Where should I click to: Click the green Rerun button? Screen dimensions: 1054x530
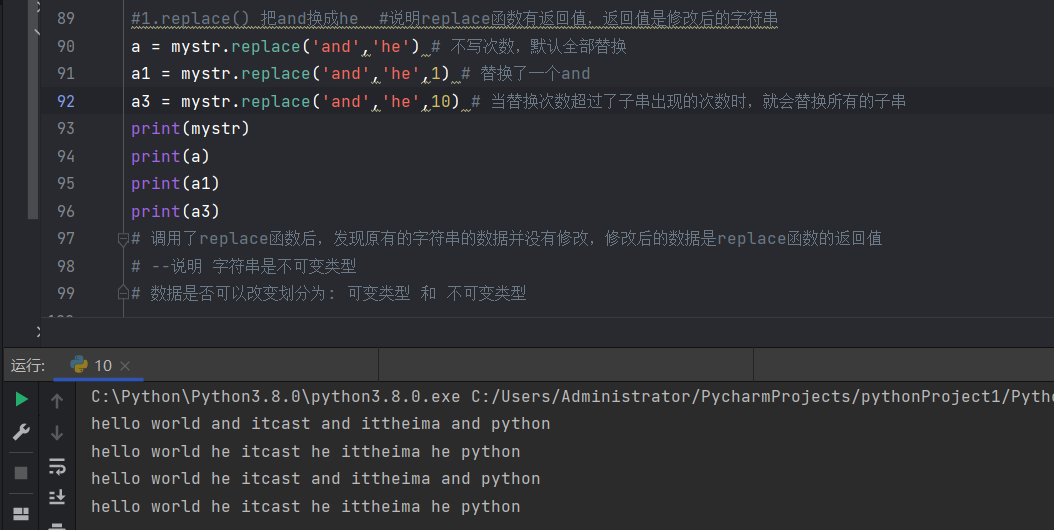pos(21,400)
